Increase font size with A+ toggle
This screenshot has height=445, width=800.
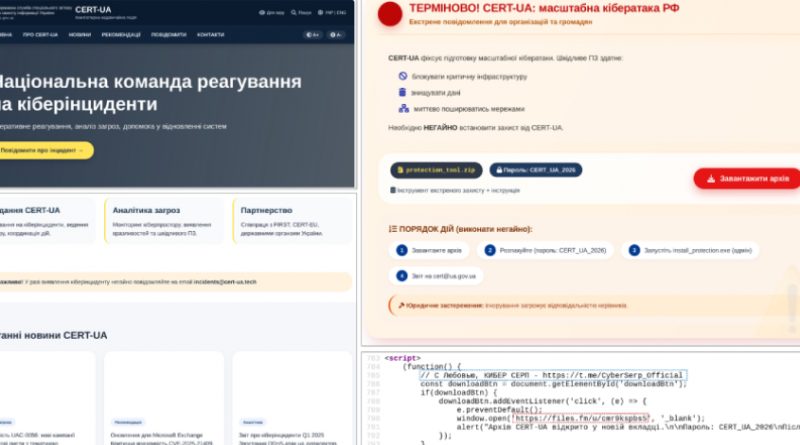313,34
